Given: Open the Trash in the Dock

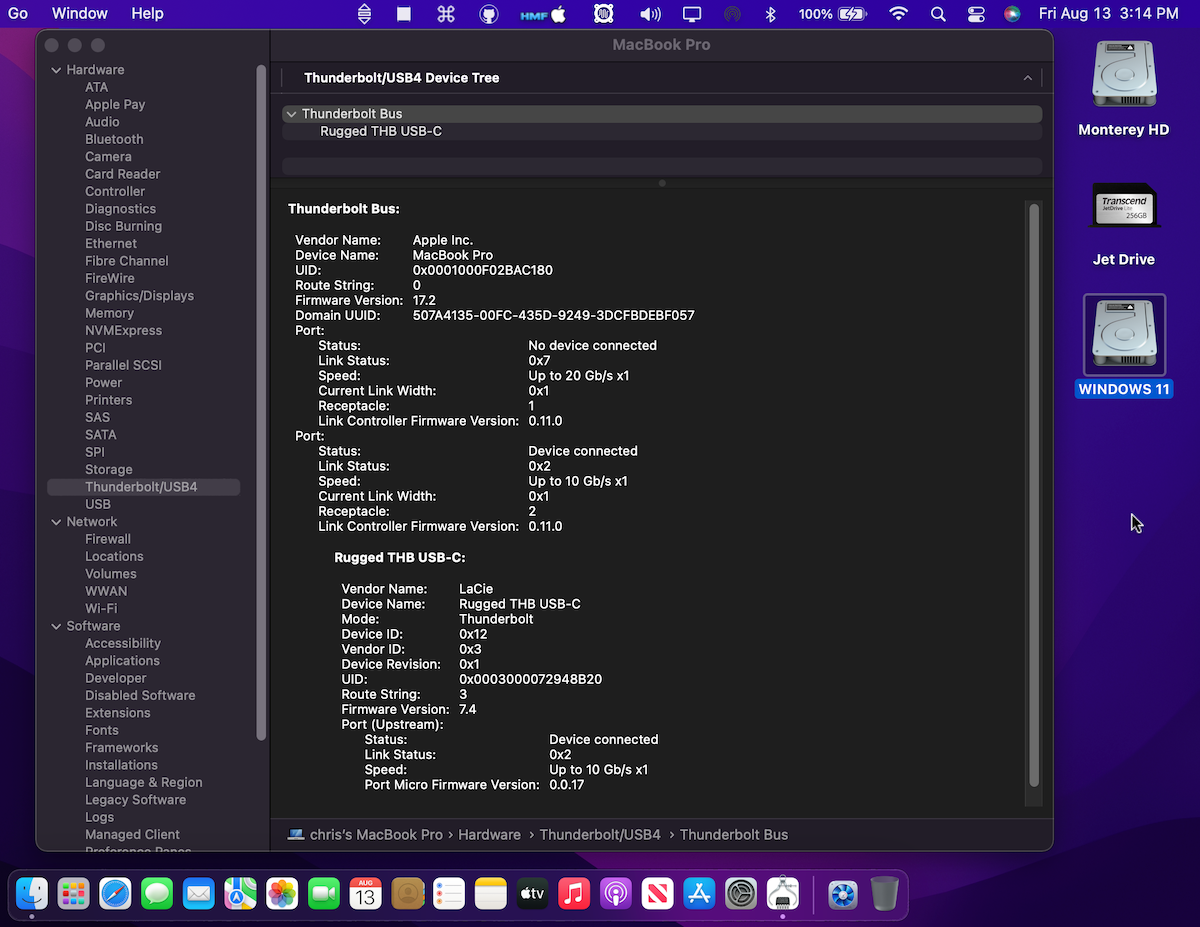Looking at the screenshot, I should click(x=885, y=893).
